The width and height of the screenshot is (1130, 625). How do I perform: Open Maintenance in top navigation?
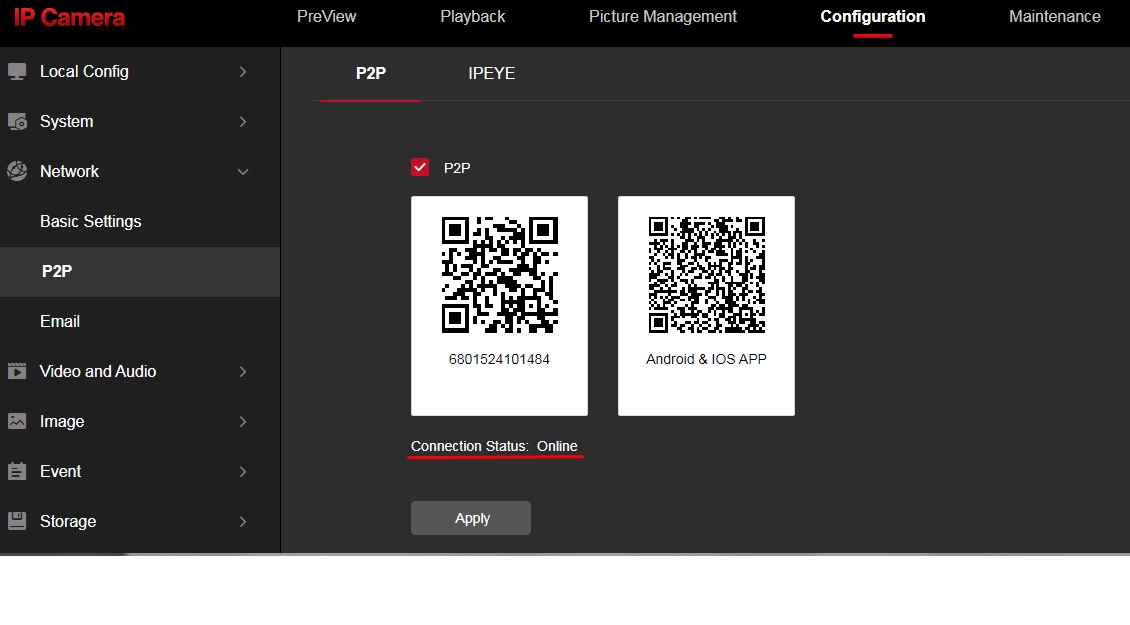pyautogui.click(x=1054, y=17)
